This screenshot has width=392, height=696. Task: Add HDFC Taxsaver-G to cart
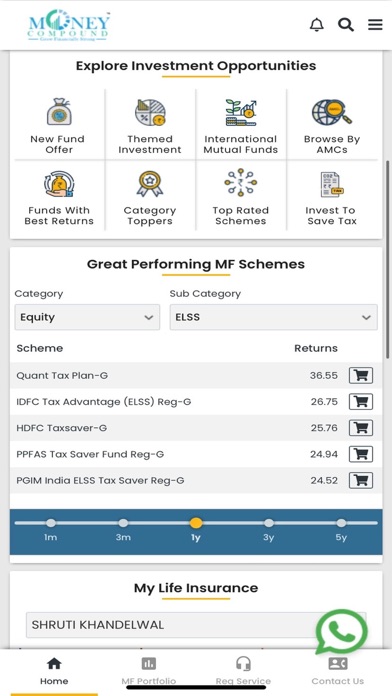pyautogui.click(x=360, y=428)
